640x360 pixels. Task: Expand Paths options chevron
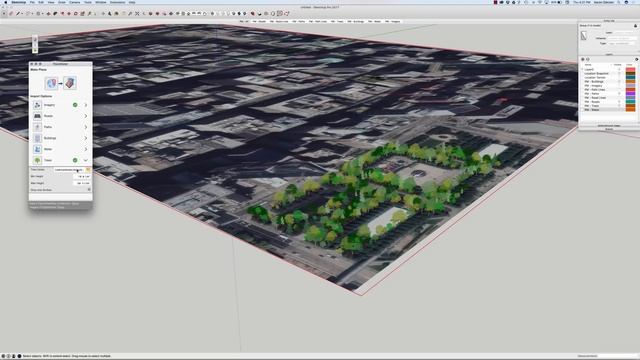click(86, 127)
